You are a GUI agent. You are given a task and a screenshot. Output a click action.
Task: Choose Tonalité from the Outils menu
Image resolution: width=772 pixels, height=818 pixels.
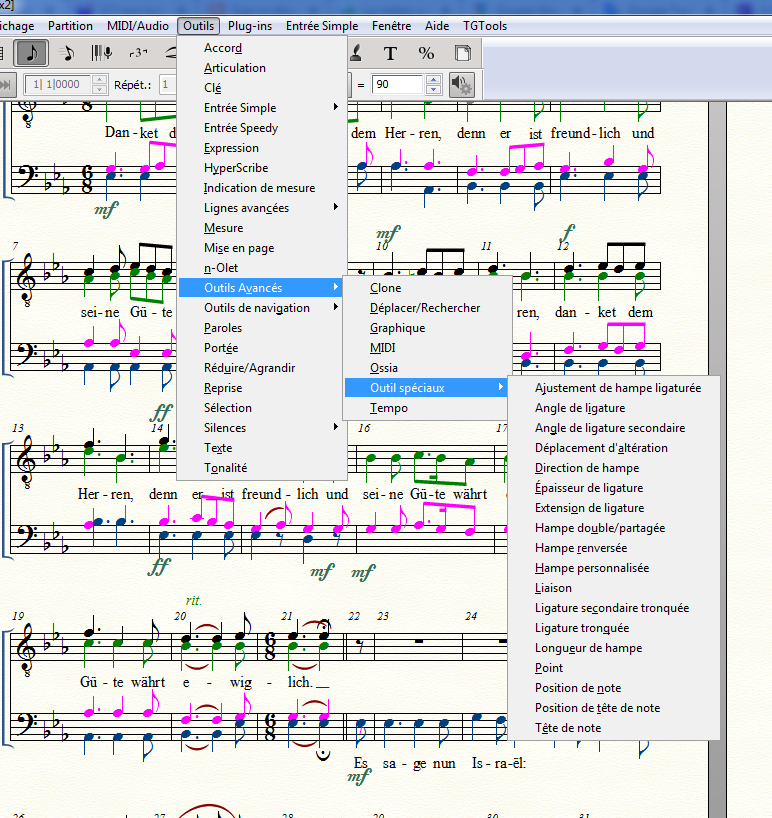[x=225, y=468]
